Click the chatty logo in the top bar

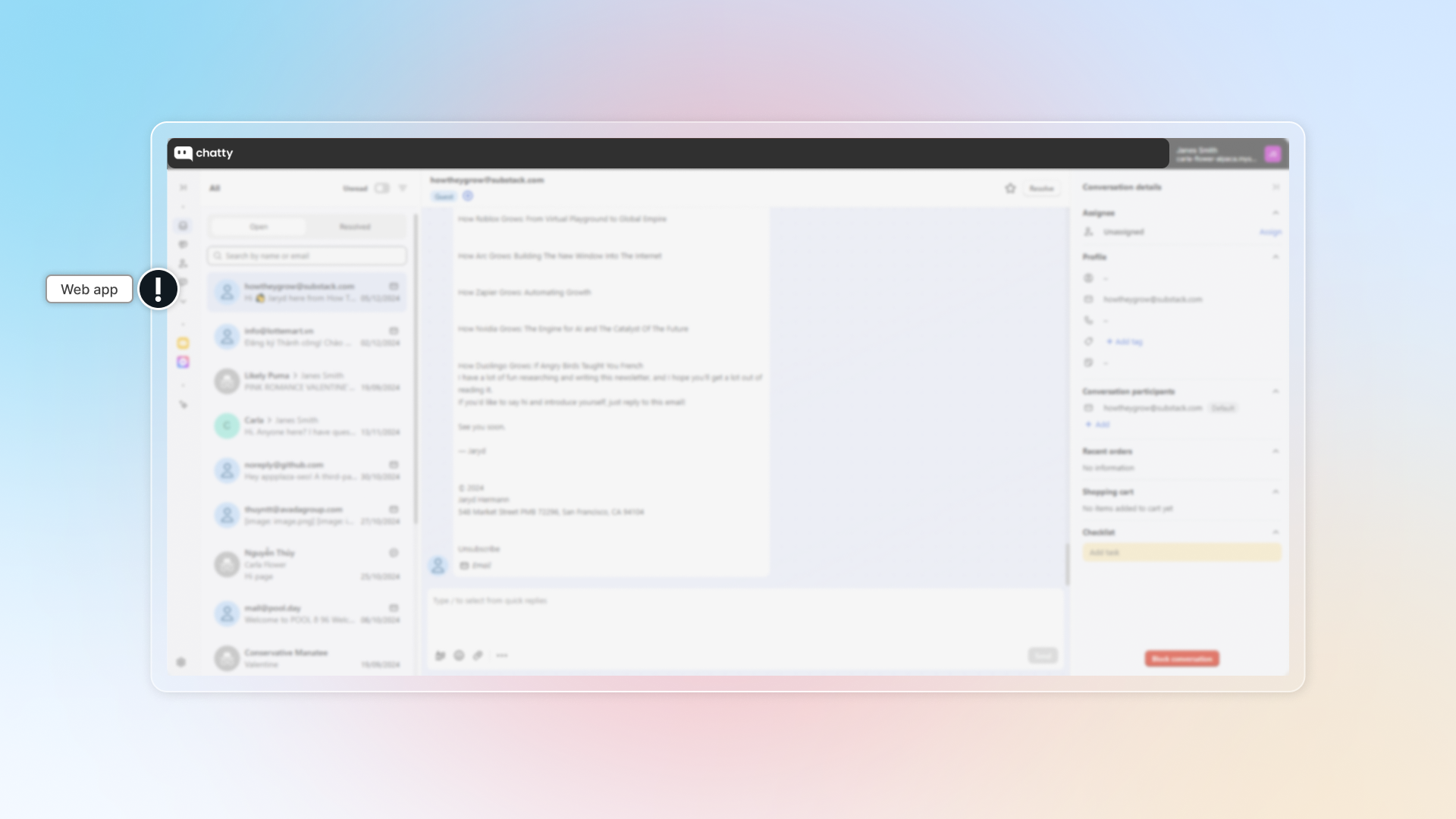point(203,153)
